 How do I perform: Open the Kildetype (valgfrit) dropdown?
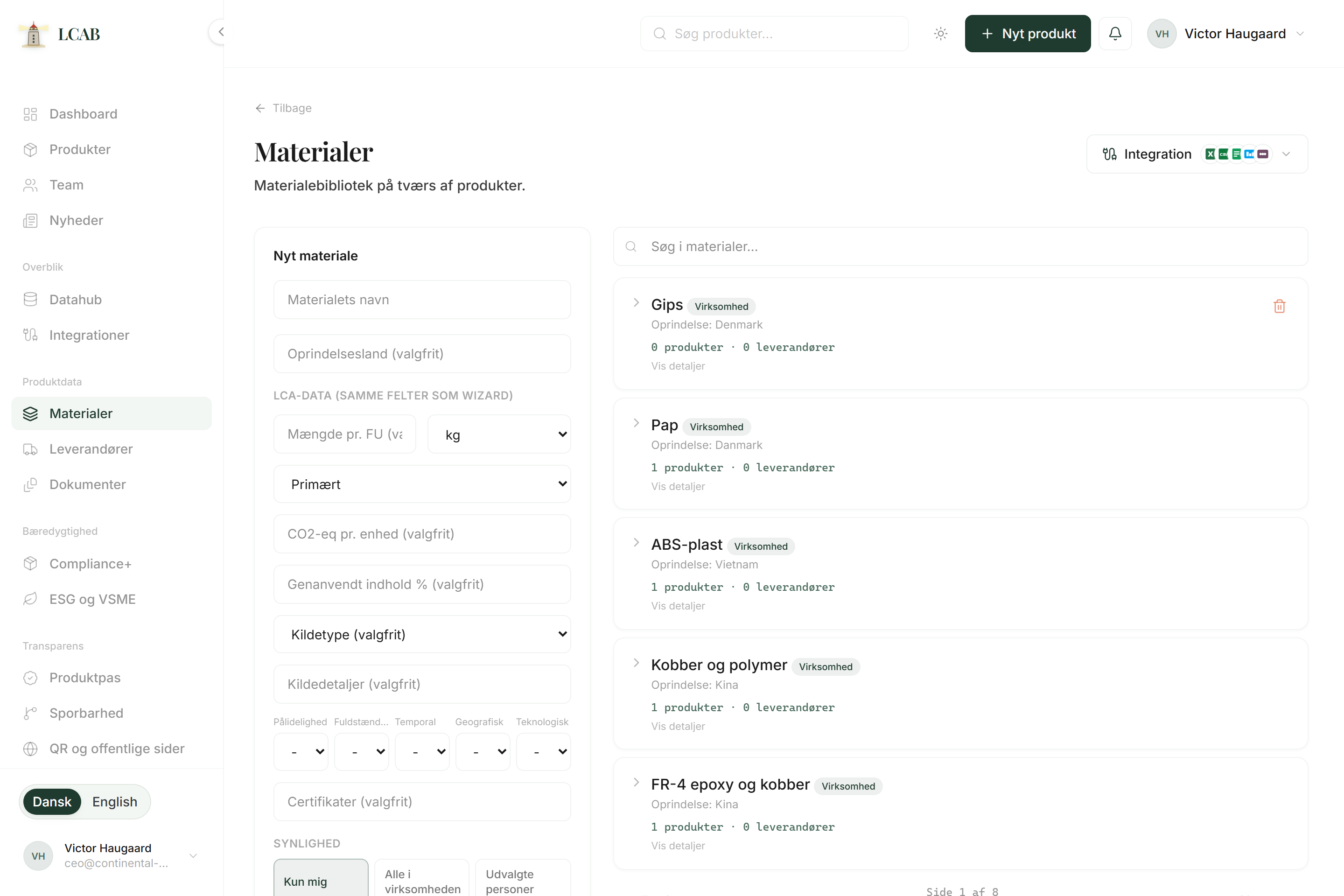pos(422,634)
